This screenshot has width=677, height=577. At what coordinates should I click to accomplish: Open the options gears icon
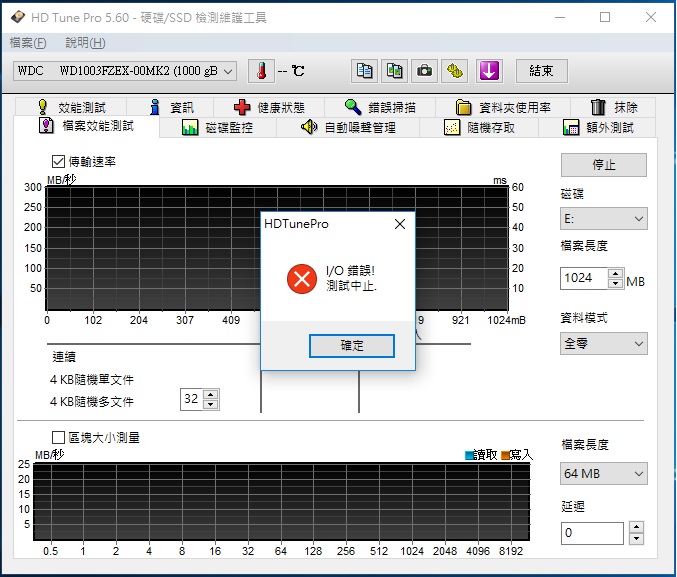[x=455, y=71]
